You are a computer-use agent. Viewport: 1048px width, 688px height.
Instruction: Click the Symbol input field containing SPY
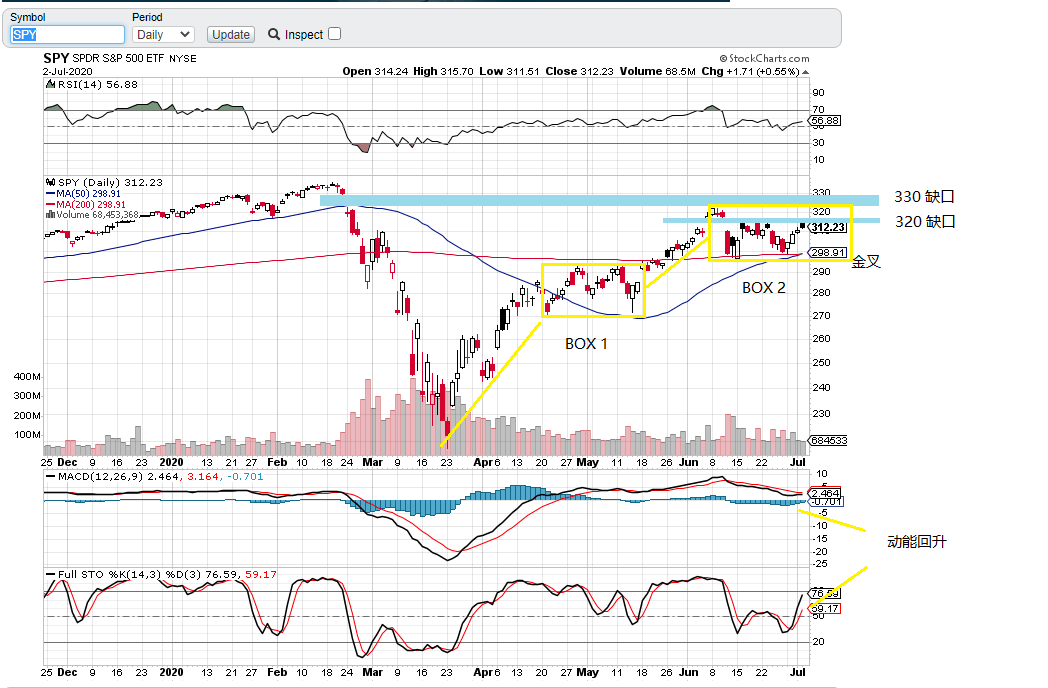pyautogui.click(x=68, y=35)
